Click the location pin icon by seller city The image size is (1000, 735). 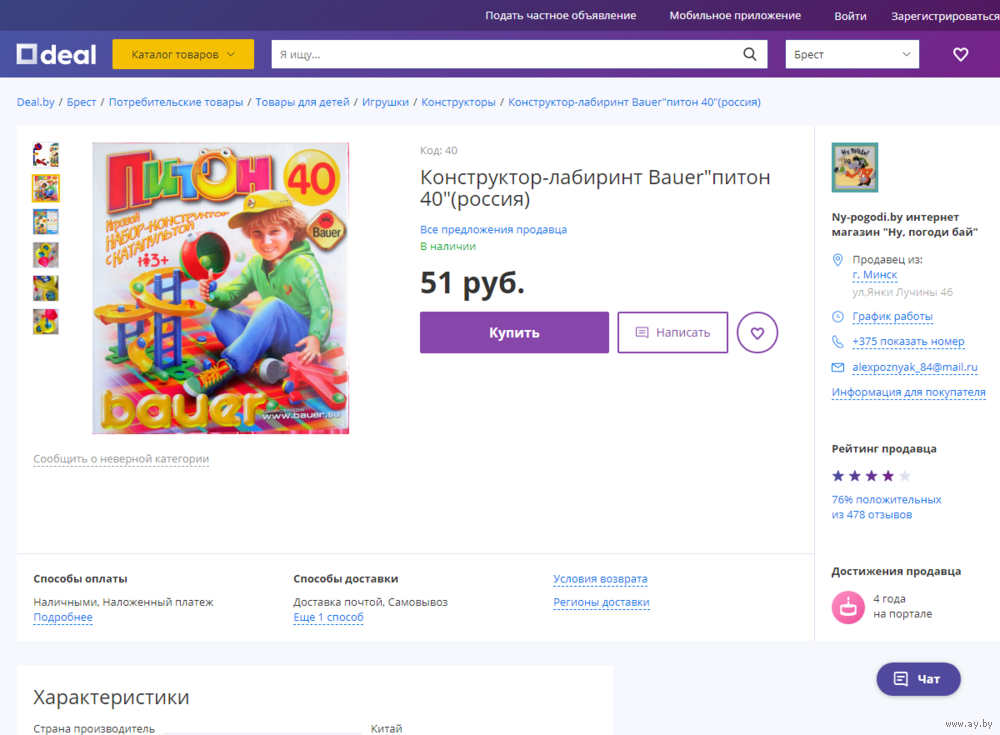838,260
